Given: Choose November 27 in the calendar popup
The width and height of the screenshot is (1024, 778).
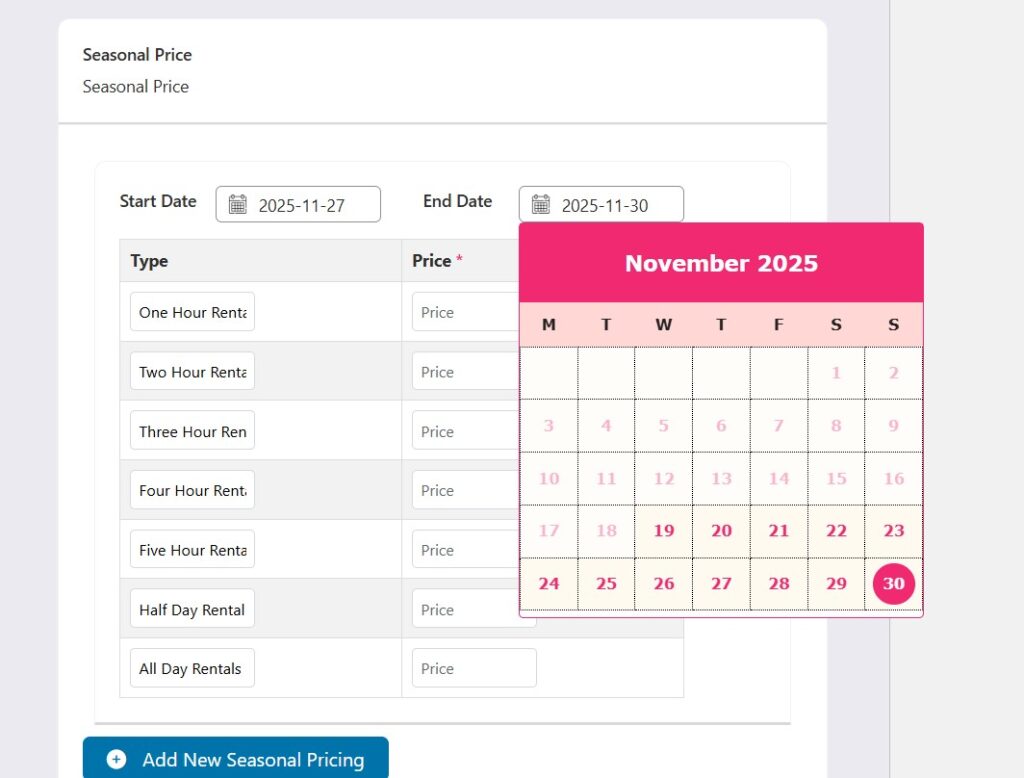Looking at the screenshot, I should (x=720, y=583).
